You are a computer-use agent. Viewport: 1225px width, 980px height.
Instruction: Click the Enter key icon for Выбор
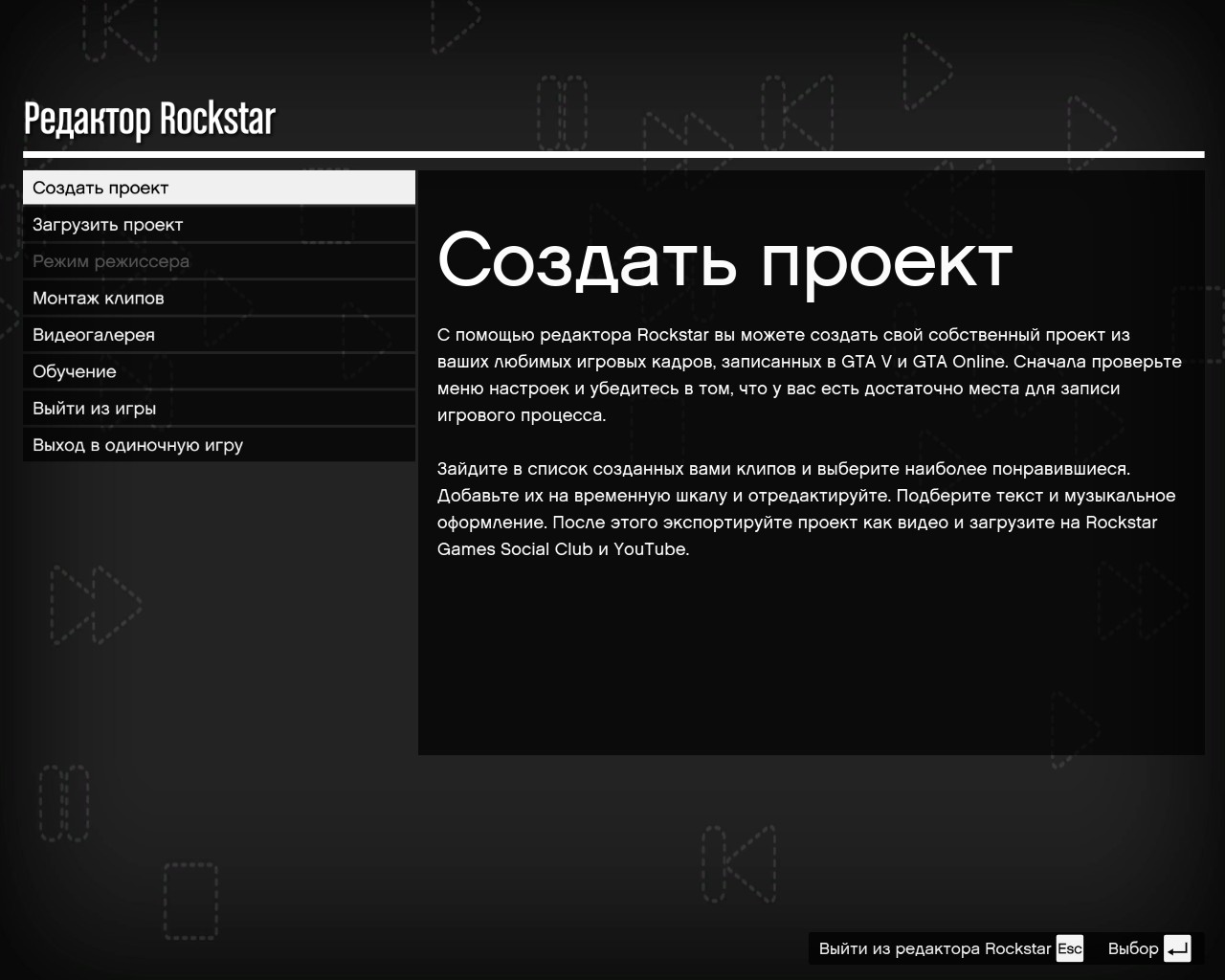pos(1177,948)
